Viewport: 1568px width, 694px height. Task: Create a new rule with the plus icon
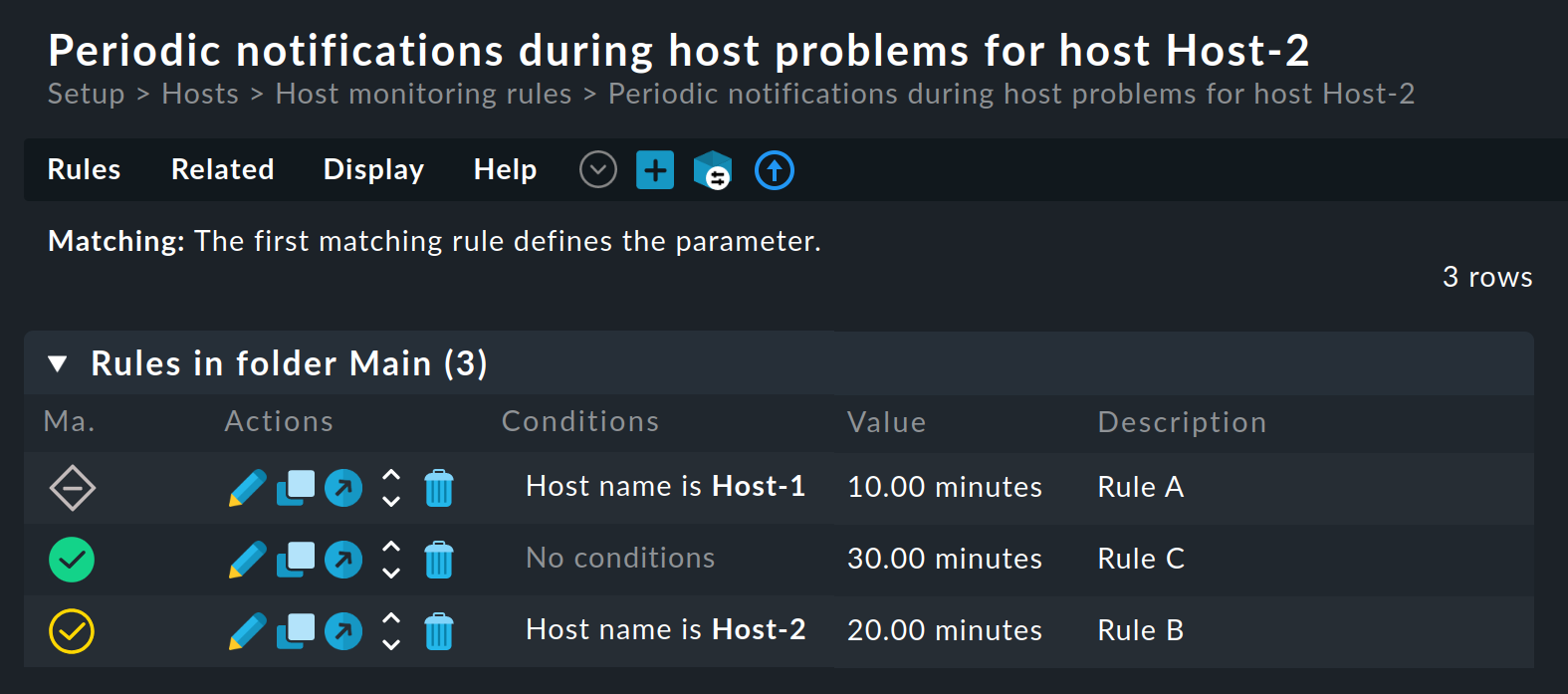655,169
